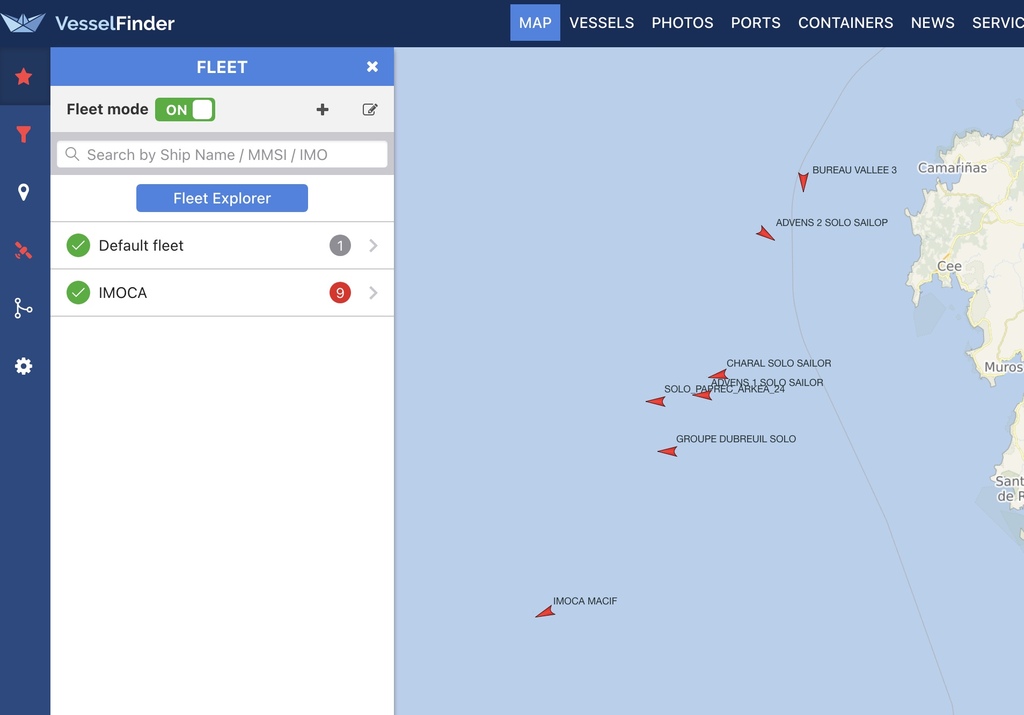
Task: Open the PHOTOS menu item
Action: click(x=682, y=23)
